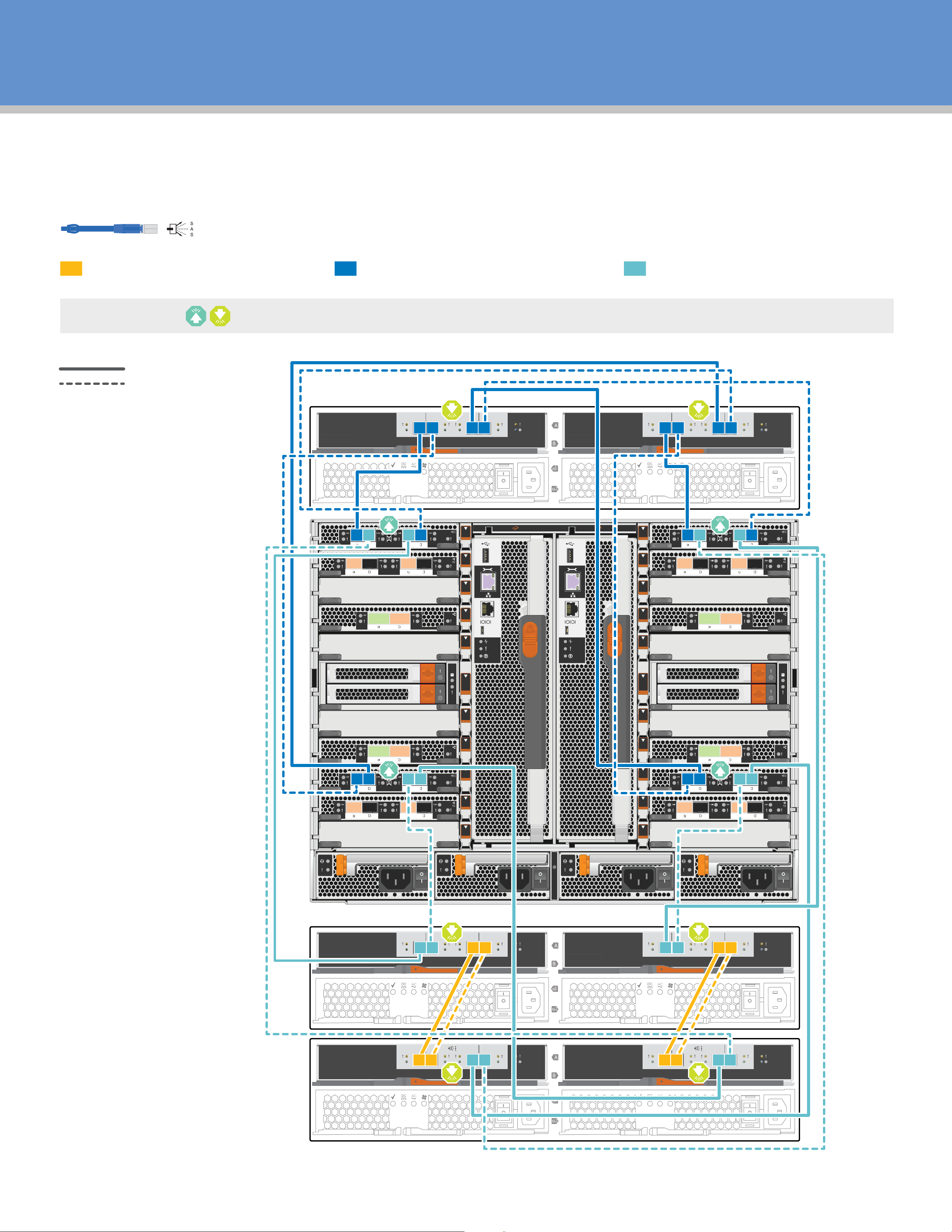Click the SAS connector symbol beside the blue cable
The height and width of the screenshot is (1232, 952).
click(x=180, y=229)
